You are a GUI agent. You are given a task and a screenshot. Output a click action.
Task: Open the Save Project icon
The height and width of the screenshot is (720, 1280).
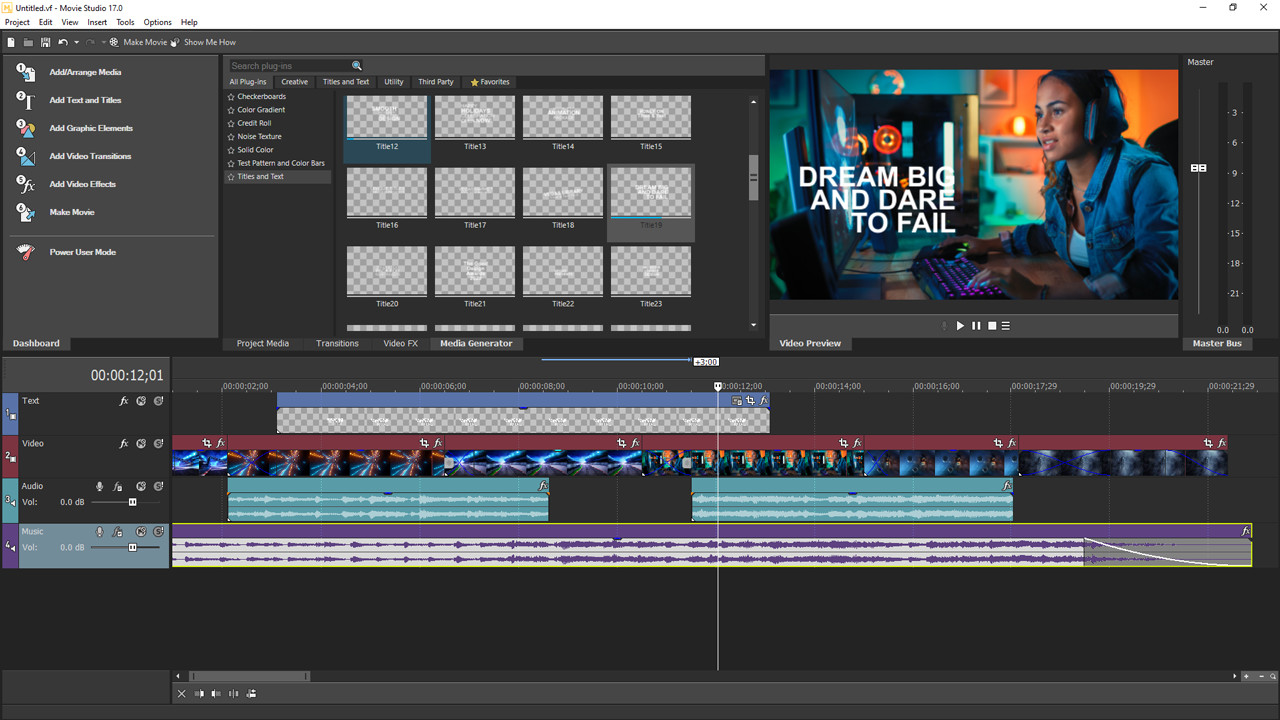(x=45, y=43)
